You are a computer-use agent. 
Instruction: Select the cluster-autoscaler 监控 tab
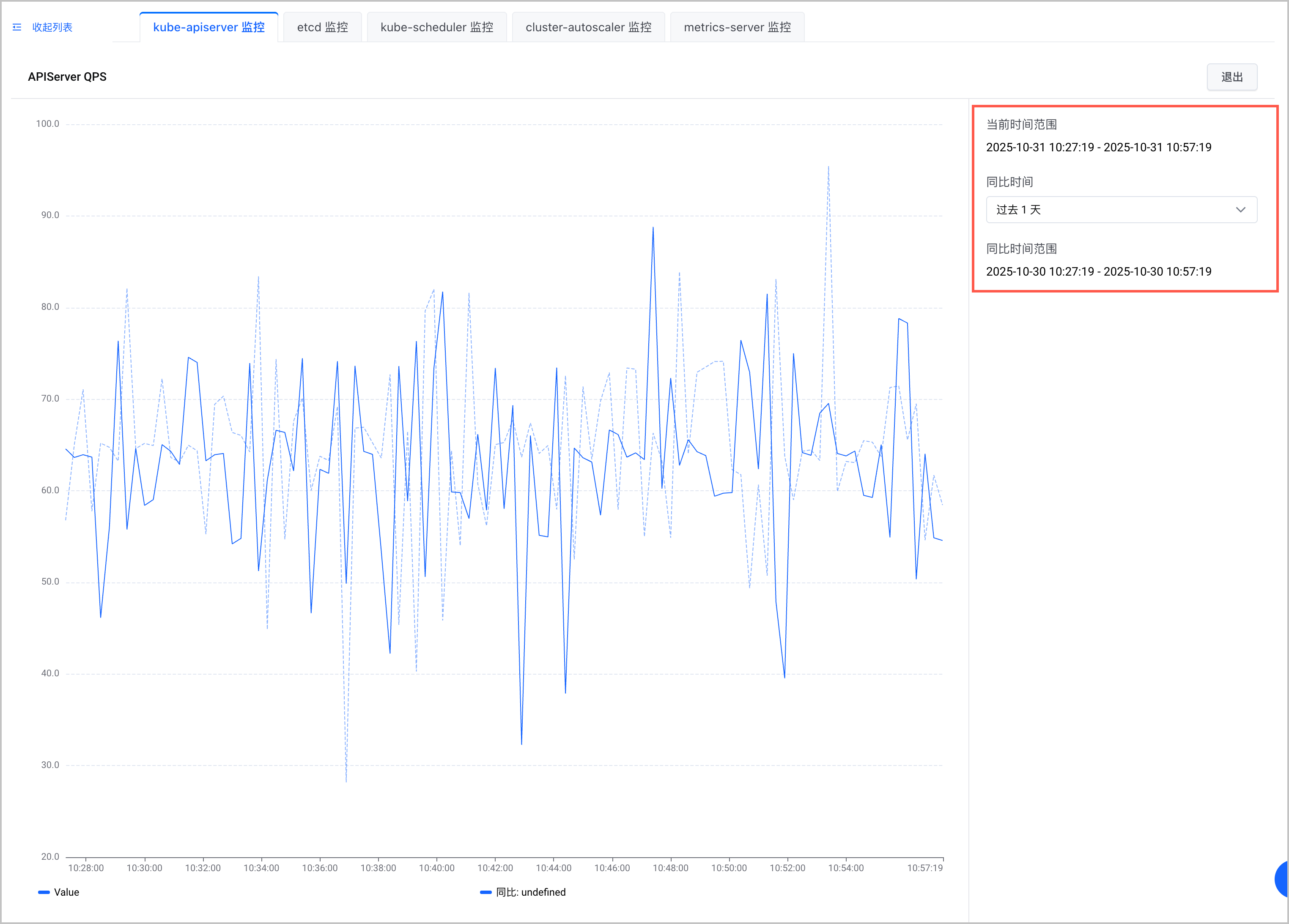588,27
